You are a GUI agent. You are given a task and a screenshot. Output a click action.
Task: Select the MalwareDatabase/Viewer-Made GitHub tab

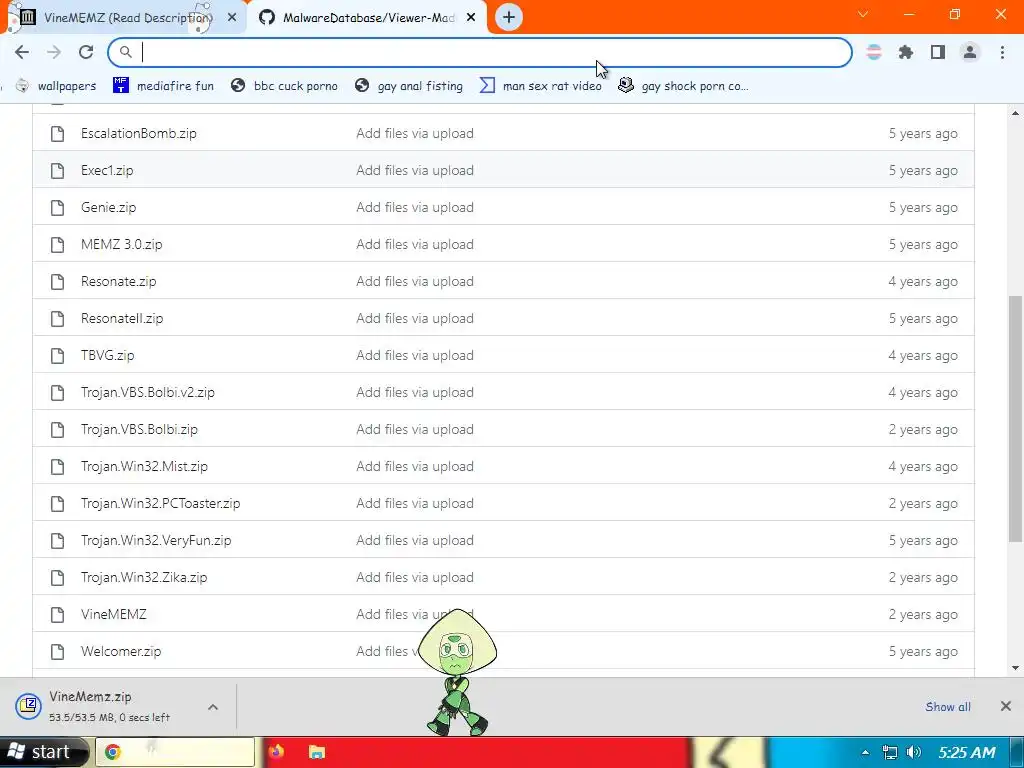[x=368, y=18]
